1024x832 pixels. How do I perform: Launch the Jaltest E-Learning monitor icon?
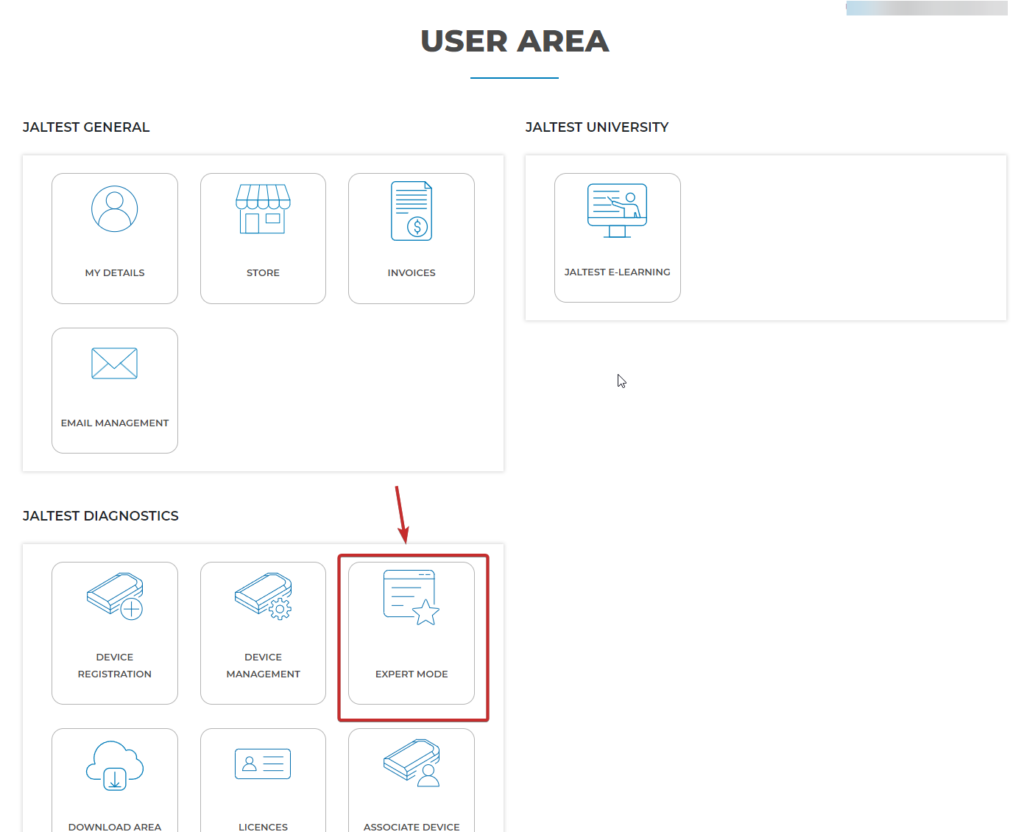(x=617, y=210)
